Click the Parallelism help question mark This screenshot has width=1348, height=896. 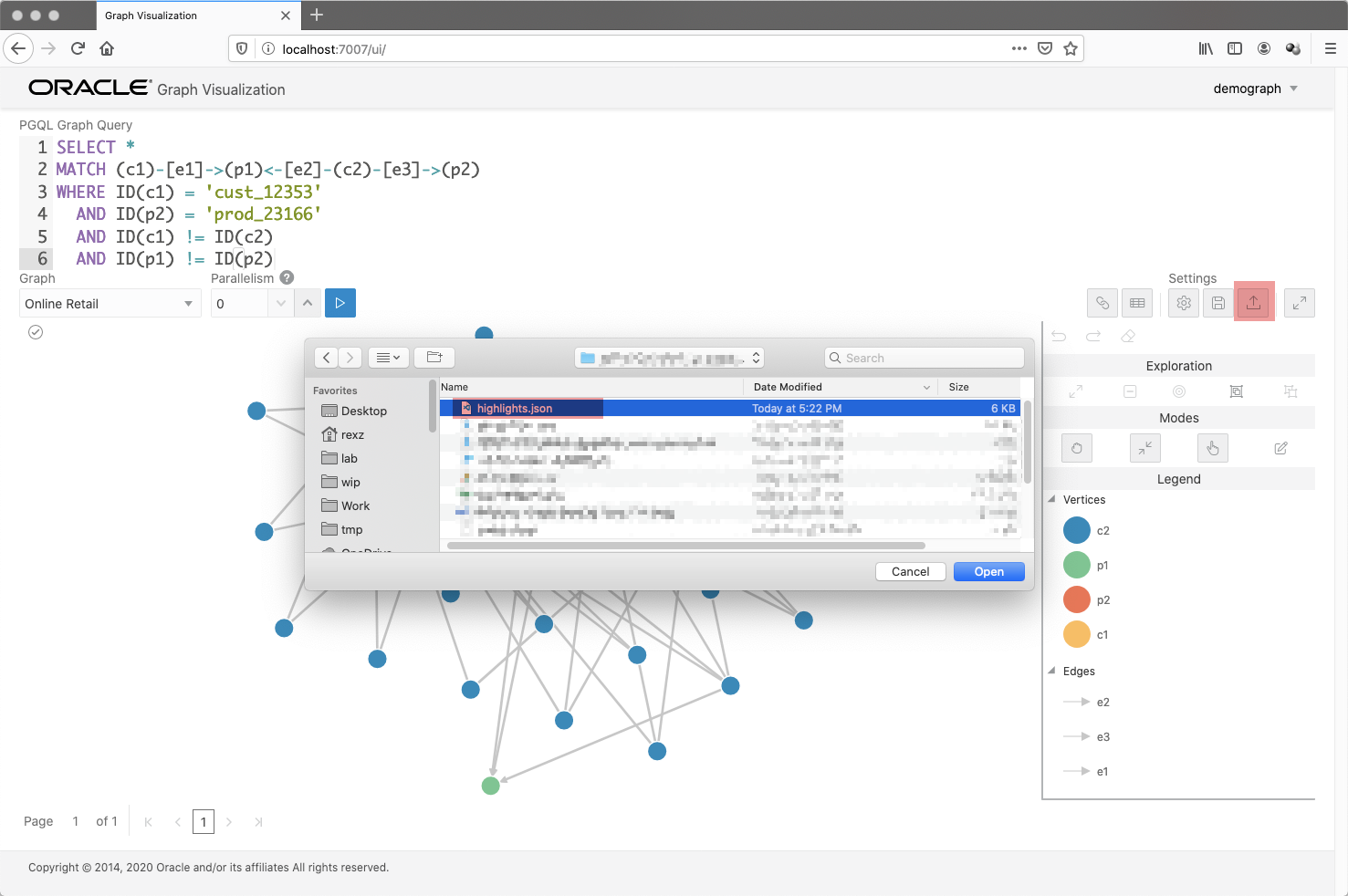(287, 277)
